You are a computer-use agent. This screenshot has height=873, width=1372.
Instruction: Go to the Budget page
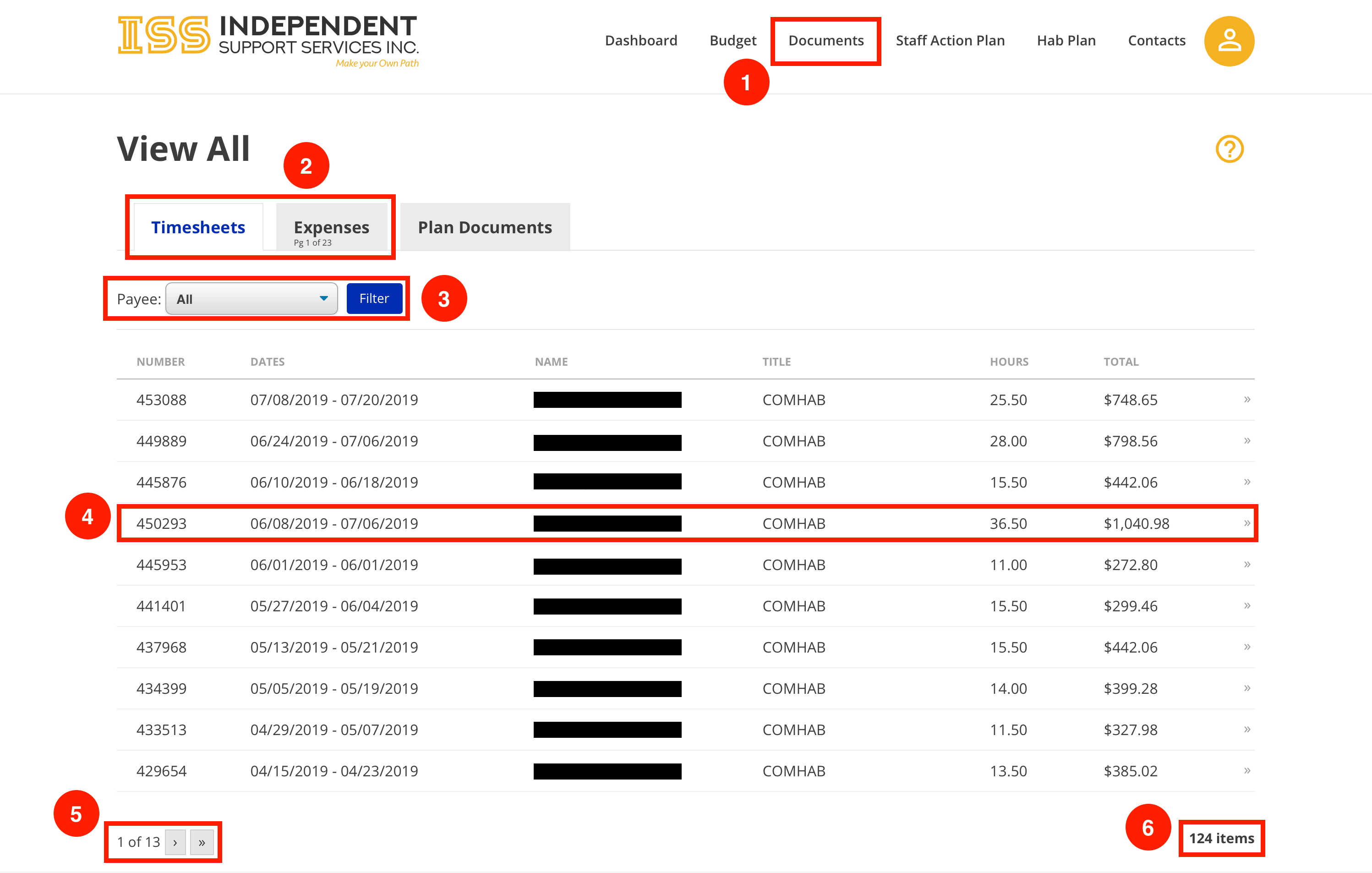click(732, 41)
